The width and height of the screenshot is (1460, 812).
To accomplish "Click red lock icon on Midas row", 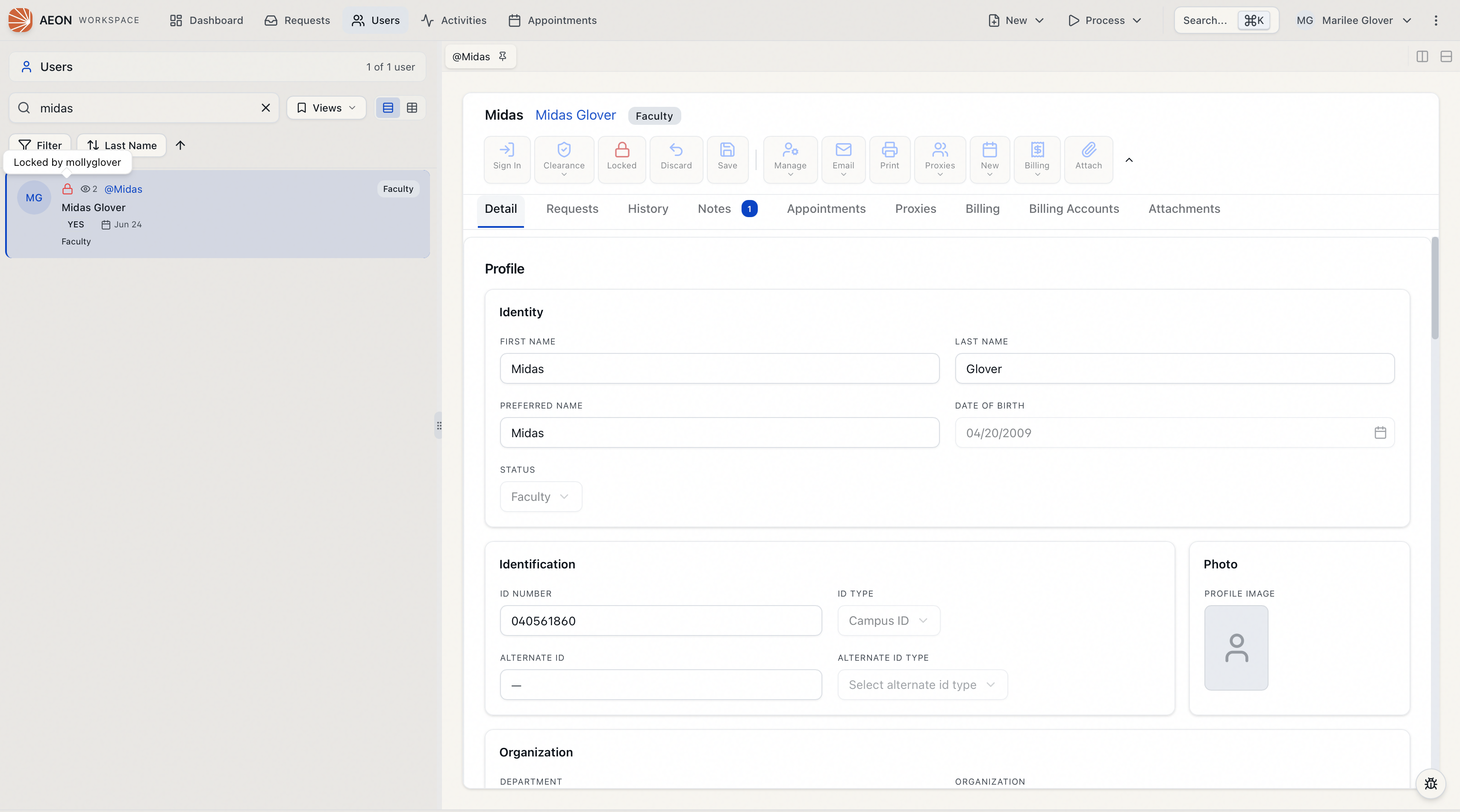I will click(68, 189).
